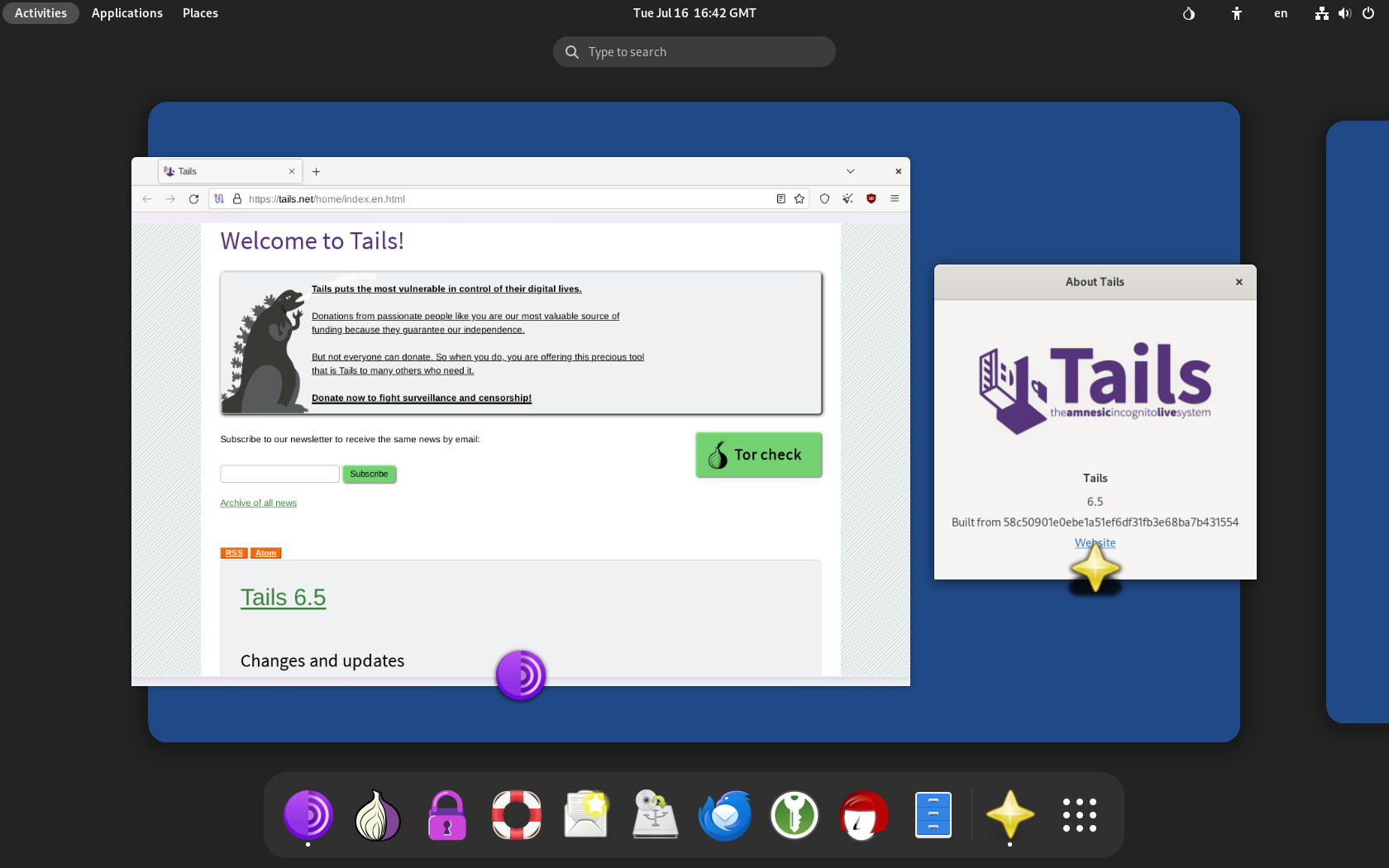Launch Thunderbird mail from the dash

[x=725, y=815]
